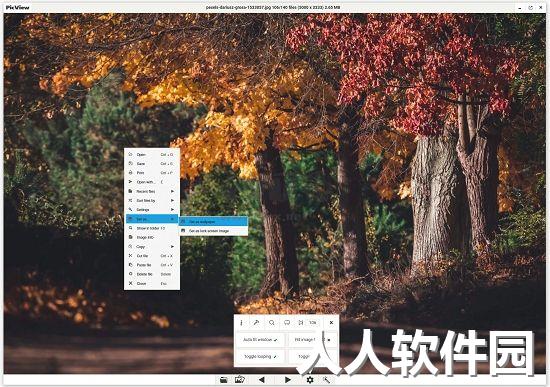Click the speech bubble icon in the popup

(x=287, y=322)
